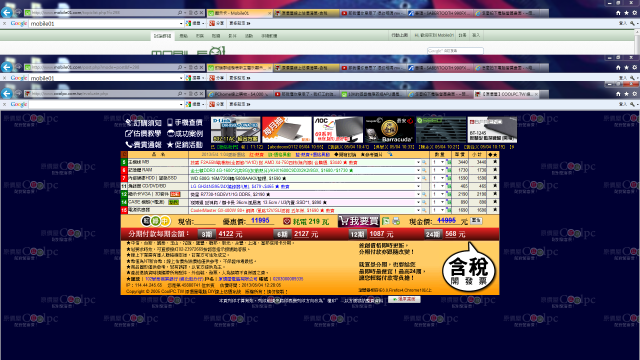This screenshot has width=640, height=360.
Task: Click back arrow in the middle Mobile01 window
Action: (7, 67)
